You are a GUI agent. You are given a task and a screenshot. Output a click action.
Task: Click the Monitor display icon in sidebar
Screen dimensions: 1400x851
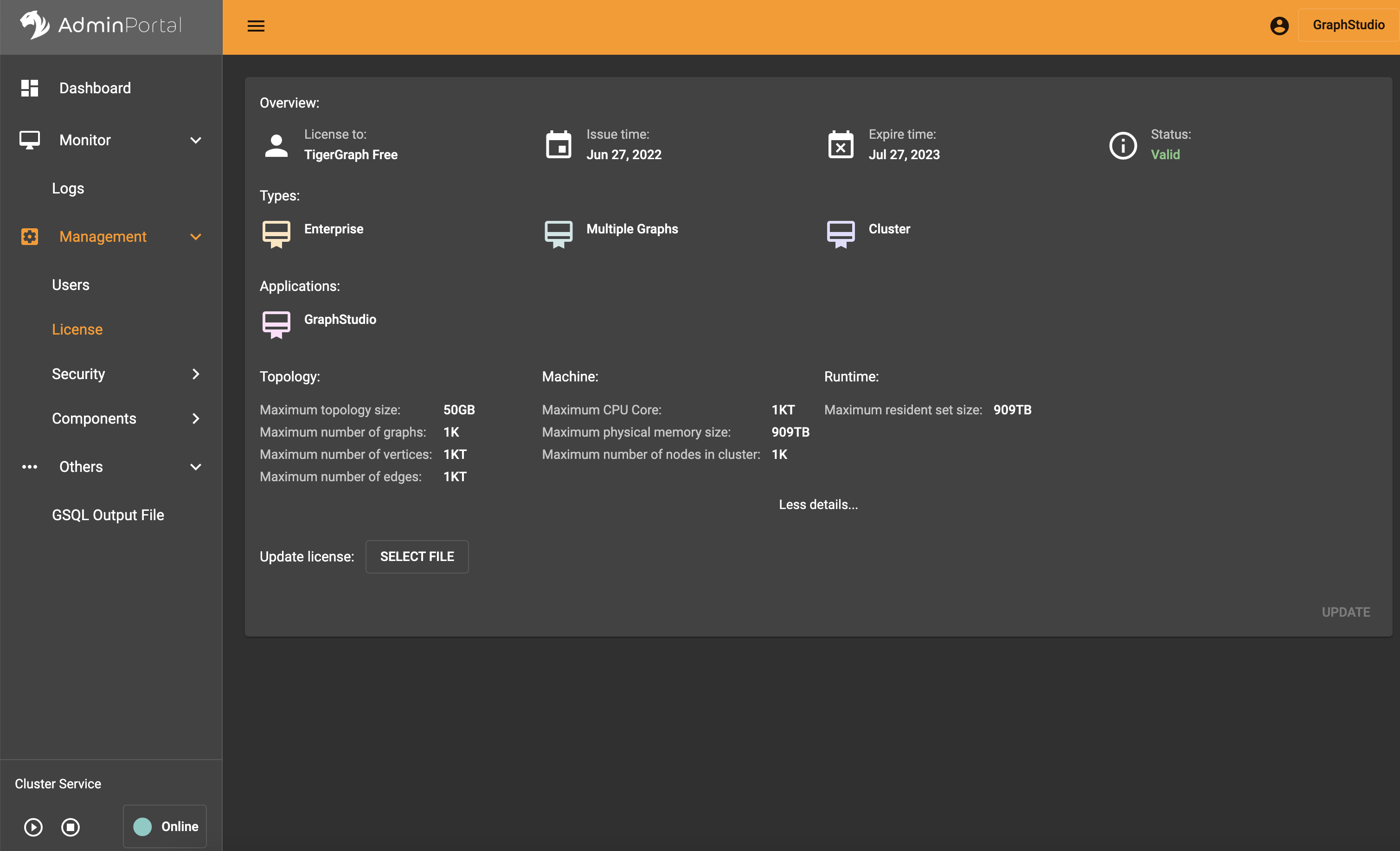click(x=30, y=140)
